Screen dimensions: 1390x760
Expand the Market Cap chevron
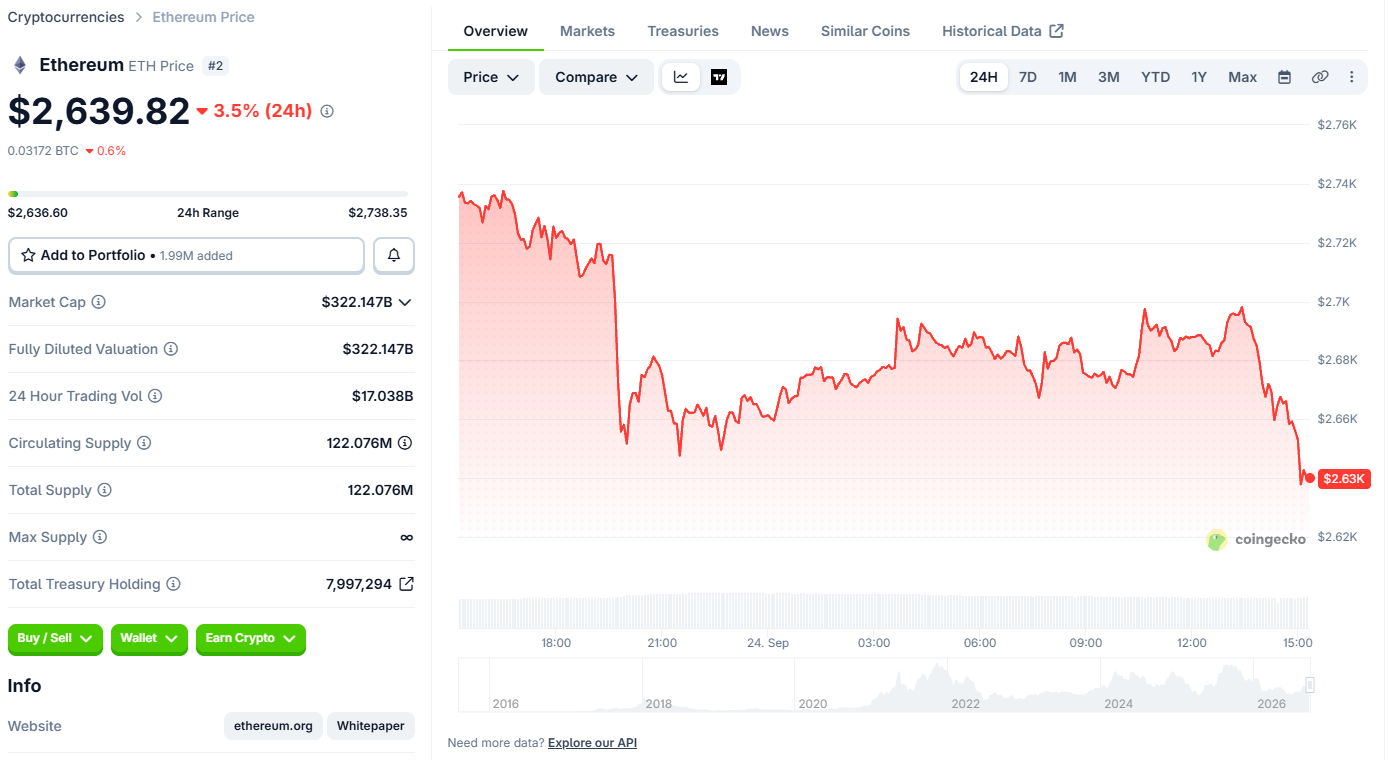tap(405, 302)
